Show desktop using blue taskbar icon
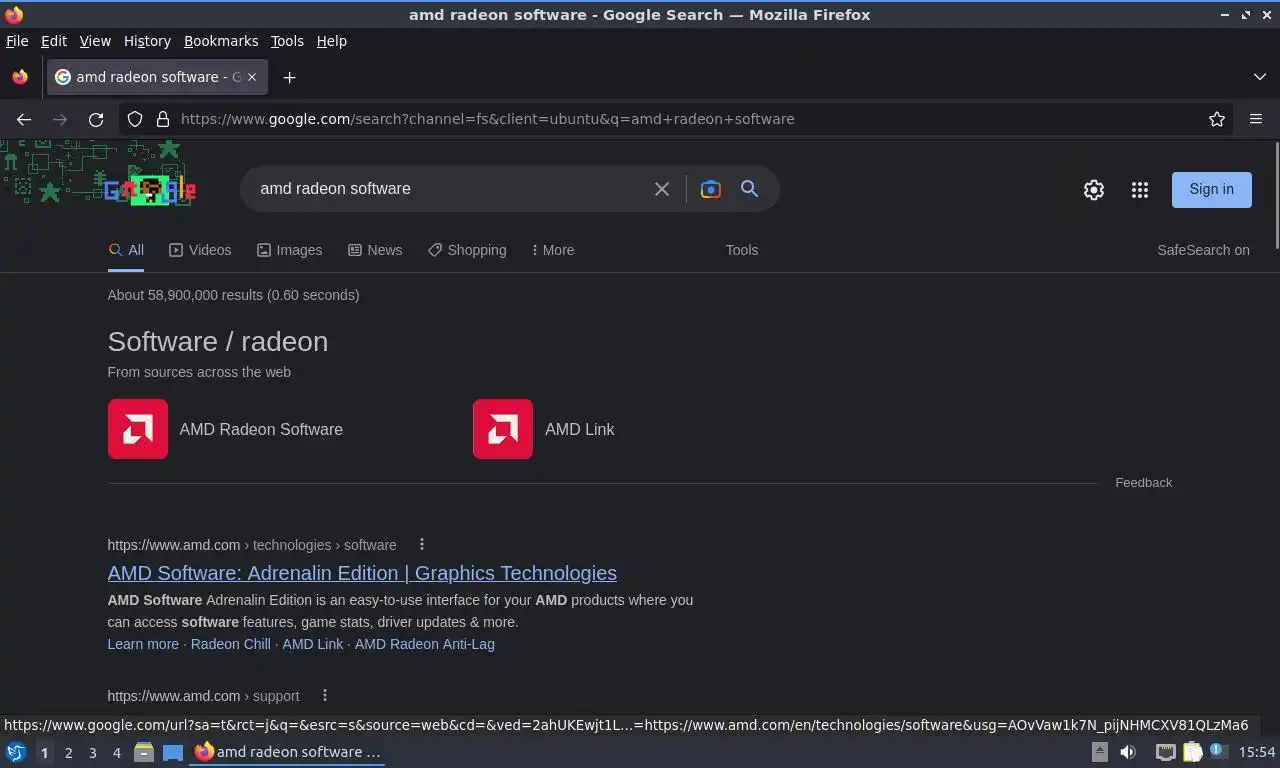The height and width of the screenshot is (768, 1280). pos(173,752)
